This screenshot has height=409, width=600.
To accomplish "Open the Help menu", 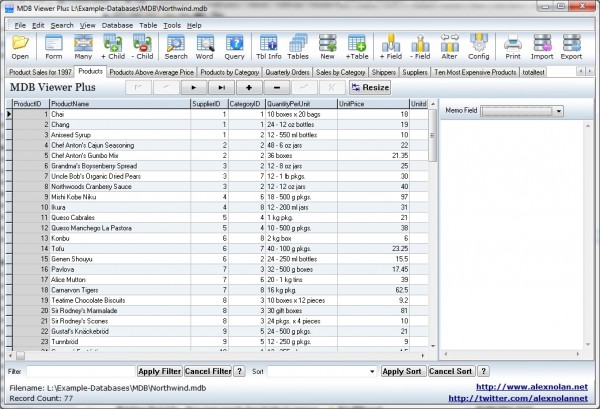I will [x=194, y=25].
